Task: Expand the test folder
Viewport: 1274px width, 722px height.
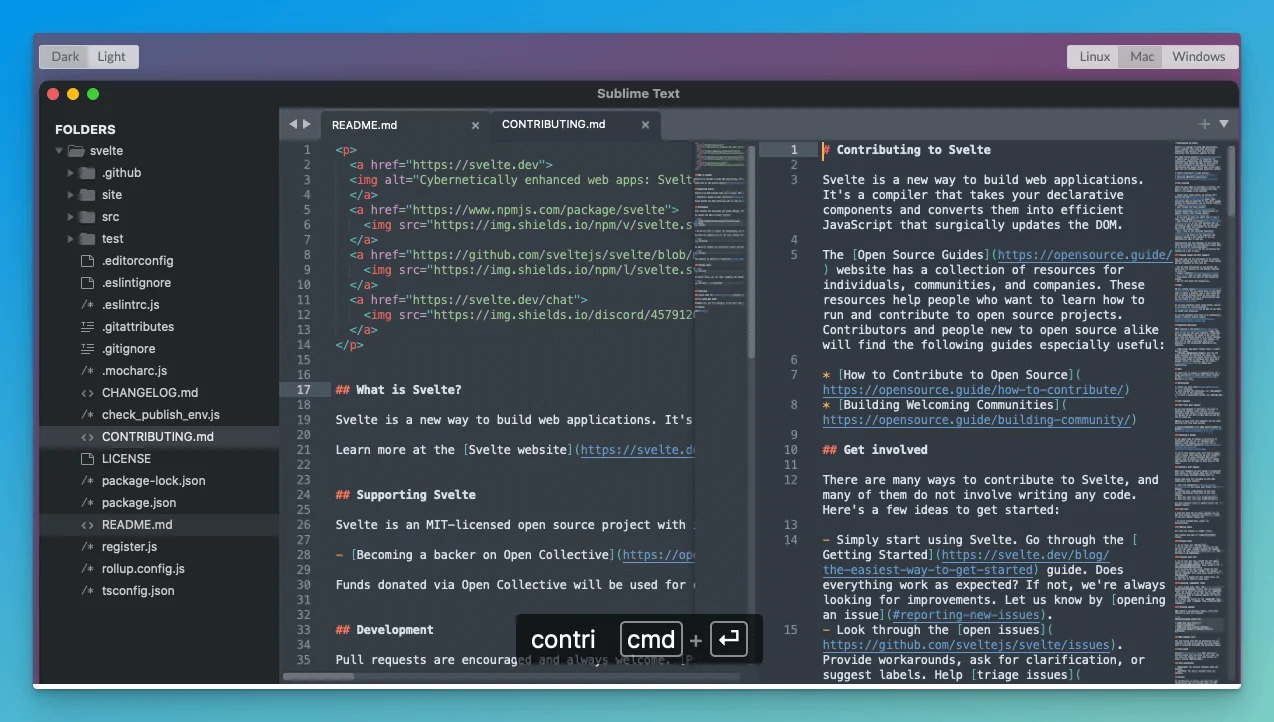Action: coord(71,239)
